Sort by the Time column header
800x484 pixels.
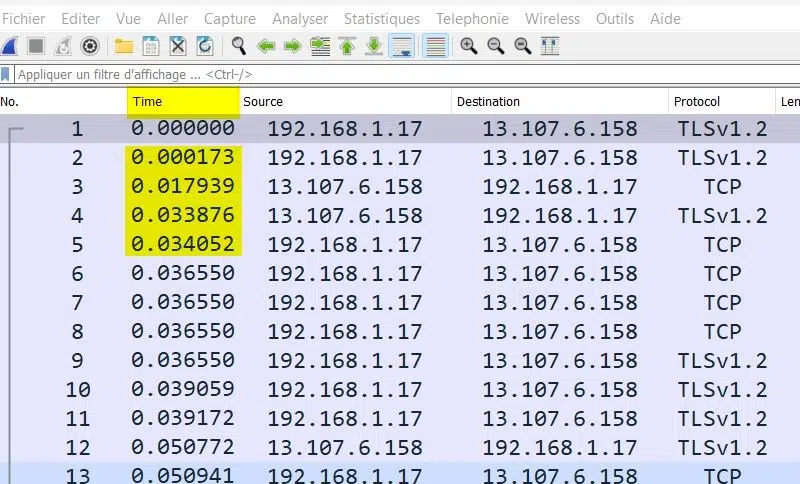183,101
